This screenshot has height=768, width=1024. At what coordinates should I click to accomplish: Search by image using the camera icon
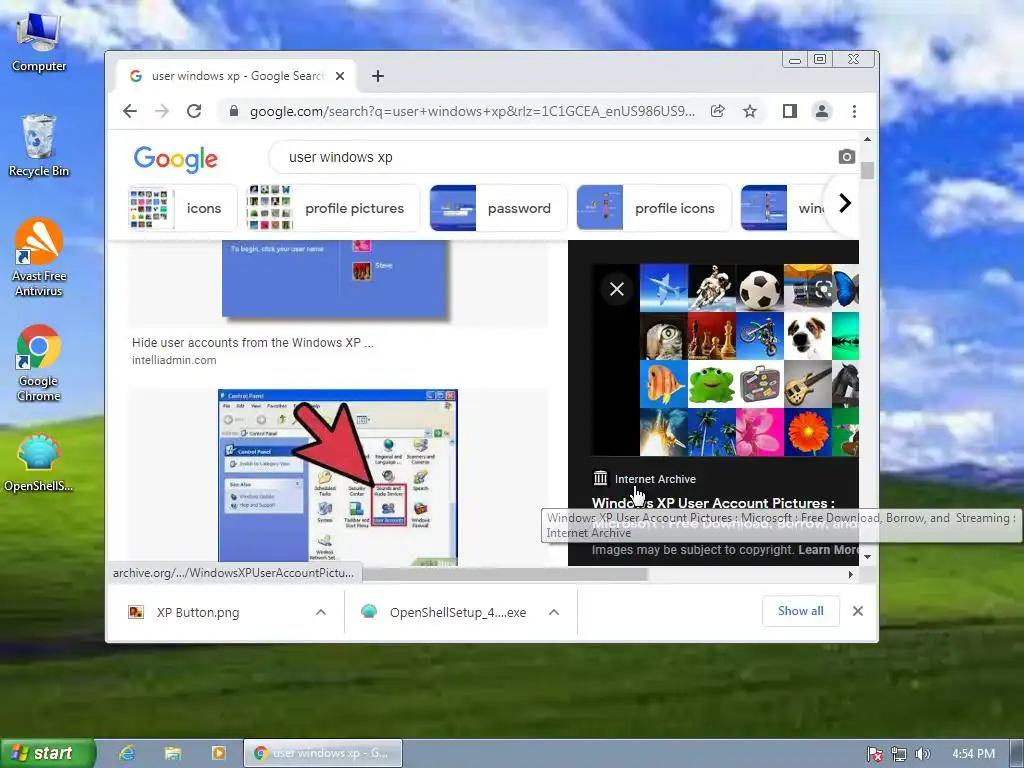click(846, 157)
